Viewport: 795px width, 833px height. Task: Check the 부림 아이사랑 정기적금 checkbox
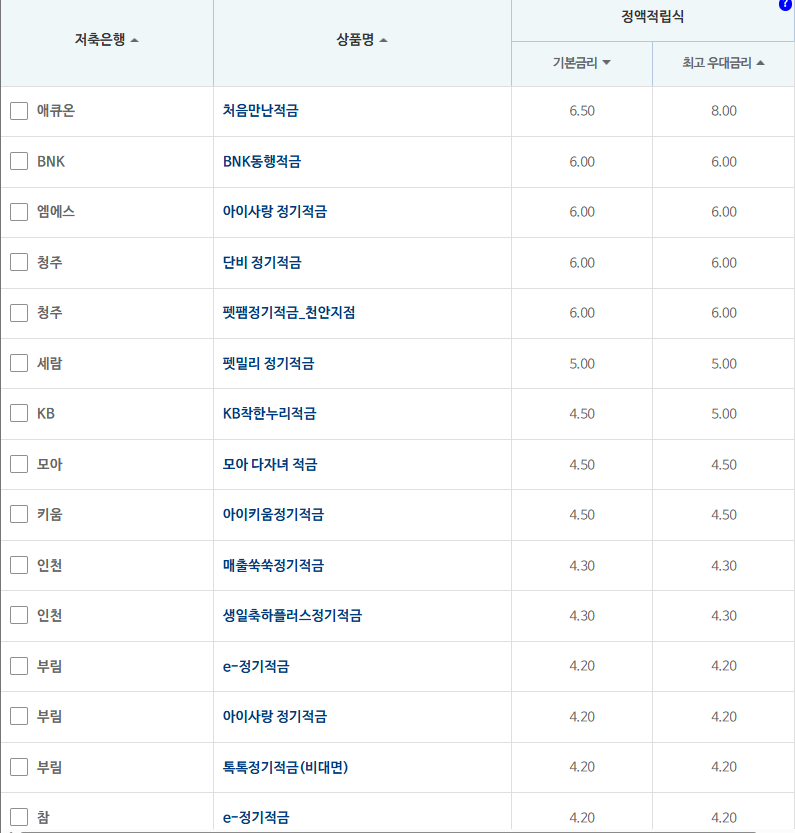point(19,716)
